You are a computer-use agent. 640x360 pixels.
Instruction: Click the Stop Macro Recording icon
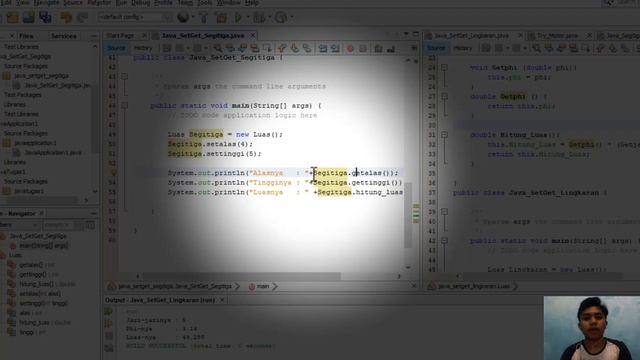click(363, 49)
